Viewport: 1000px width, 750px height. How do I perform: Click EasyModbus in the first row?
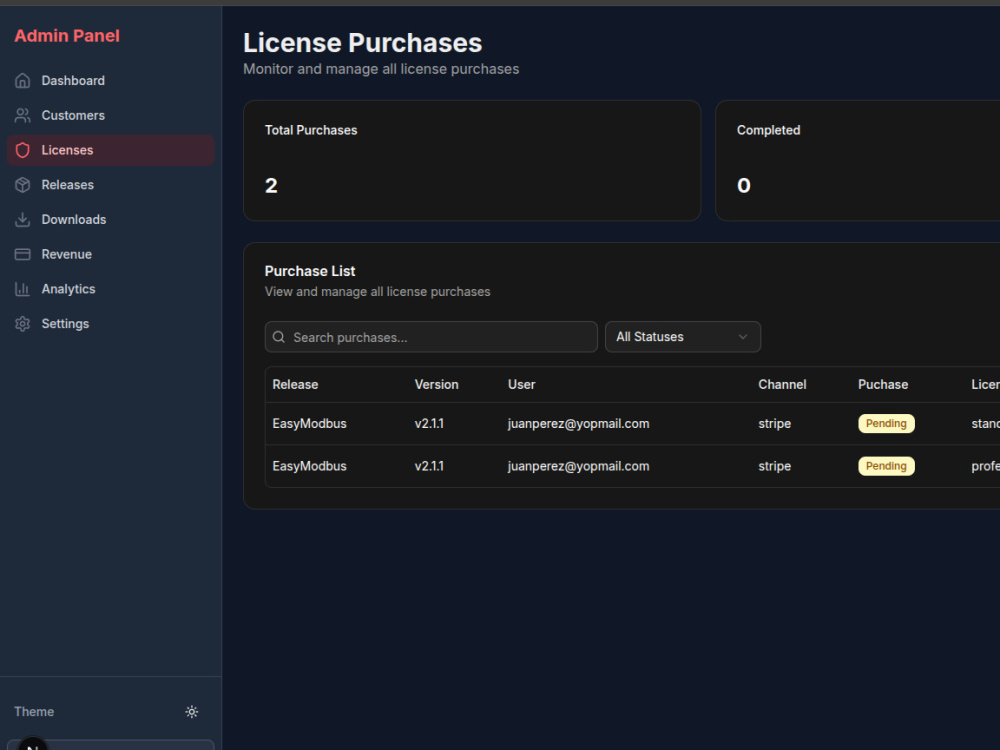point(309,423)
